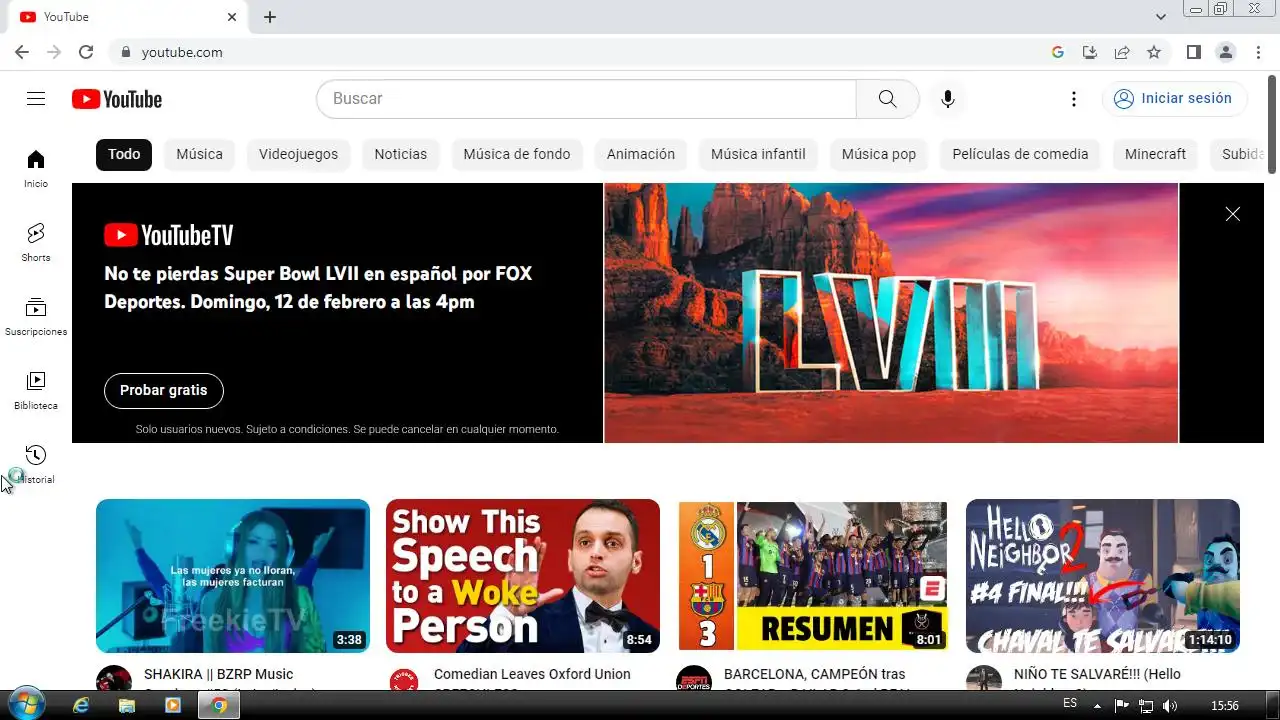This screenshot has width=1280, height=720.
Task: Open the hamburger guide menu
Action: click(36, 98)
